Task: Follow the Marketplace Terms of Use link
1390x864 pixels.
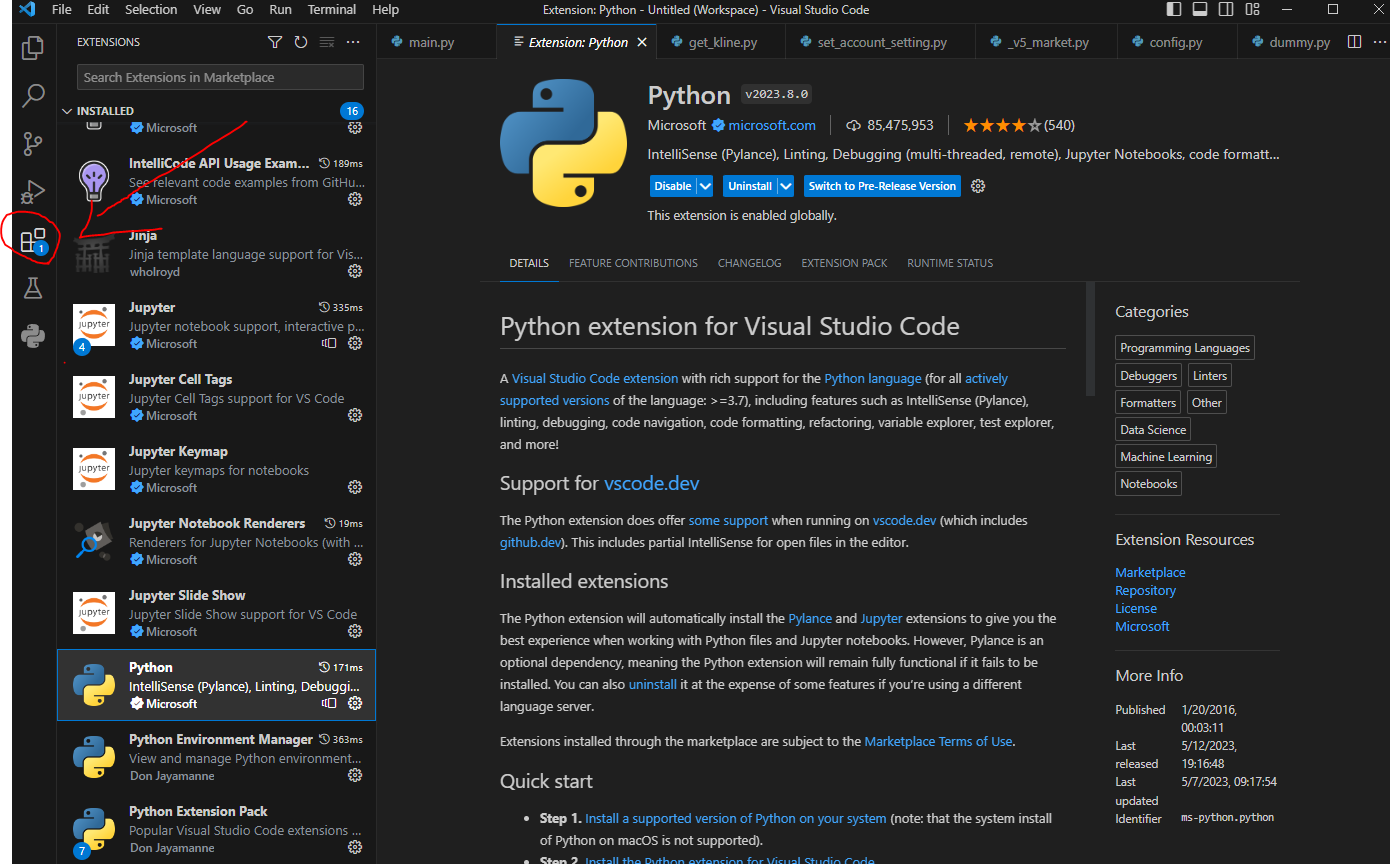Action: 938,741
